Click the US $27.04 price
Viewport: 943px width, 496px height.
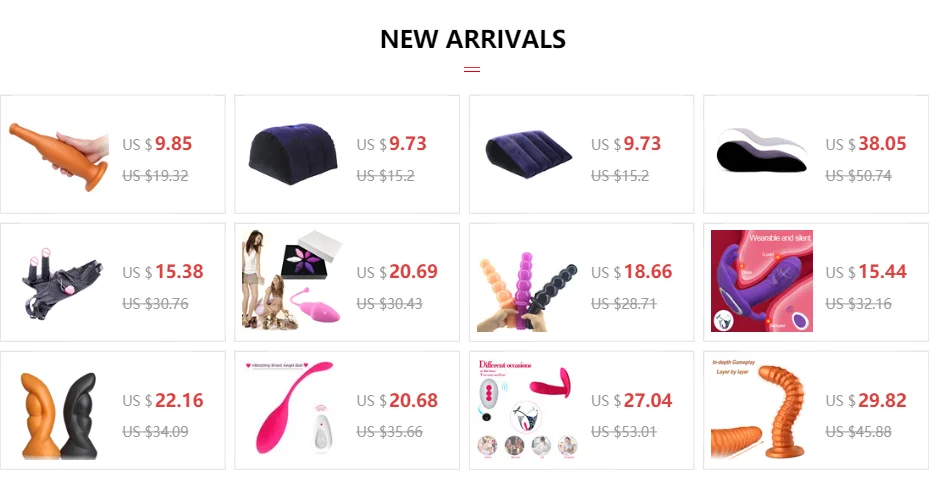631,400
